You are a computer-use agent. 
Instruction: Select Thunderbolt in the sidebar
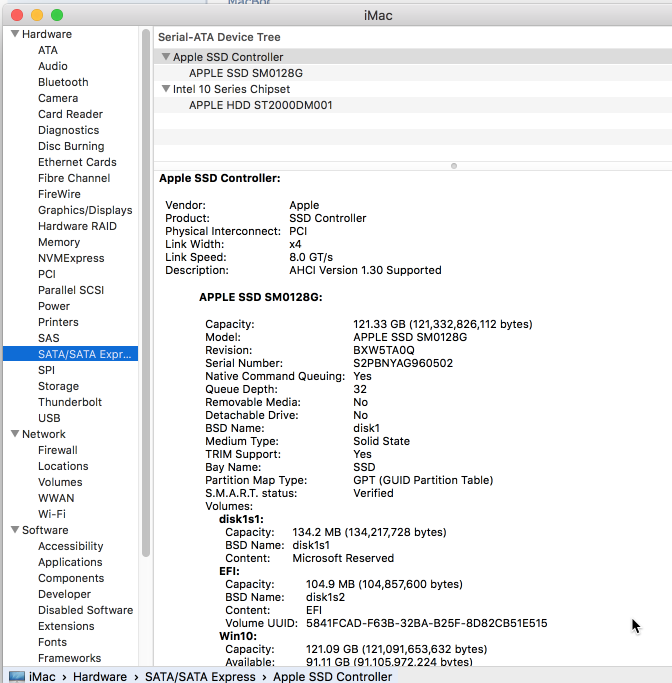pyautogui.click(x=70, y=402)
